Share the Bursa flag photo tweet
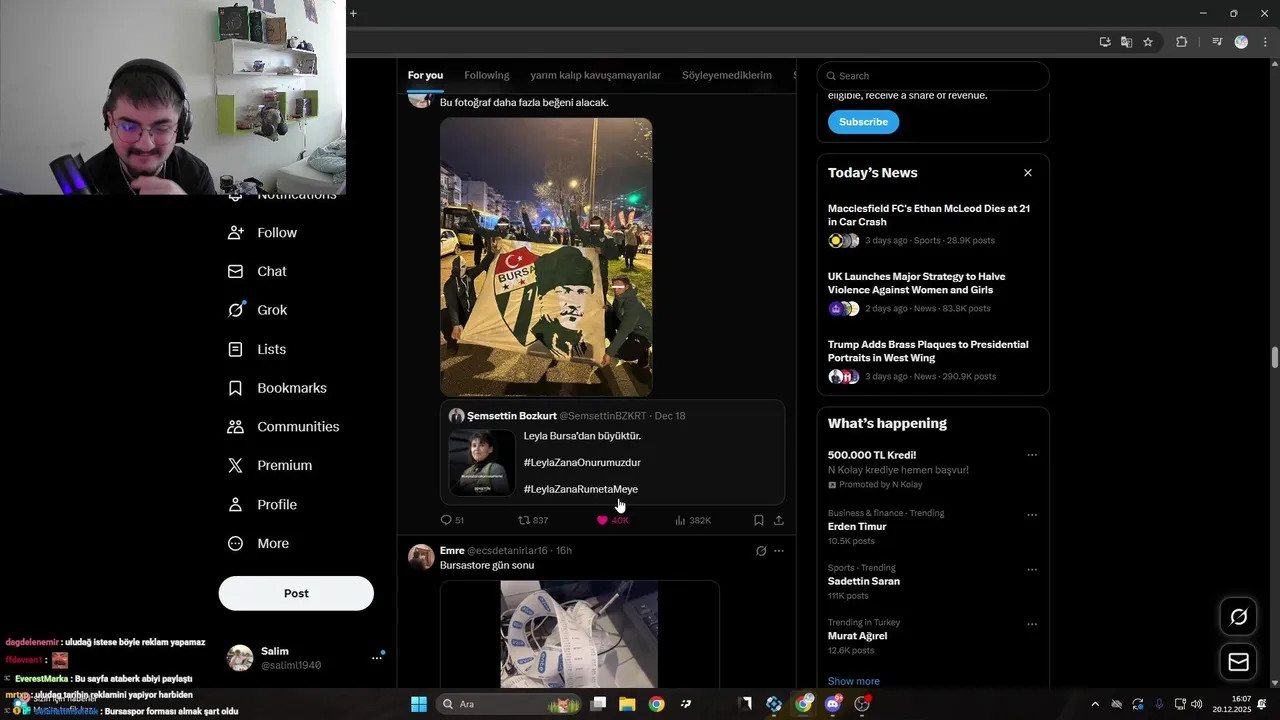 (x=779, y=520)
